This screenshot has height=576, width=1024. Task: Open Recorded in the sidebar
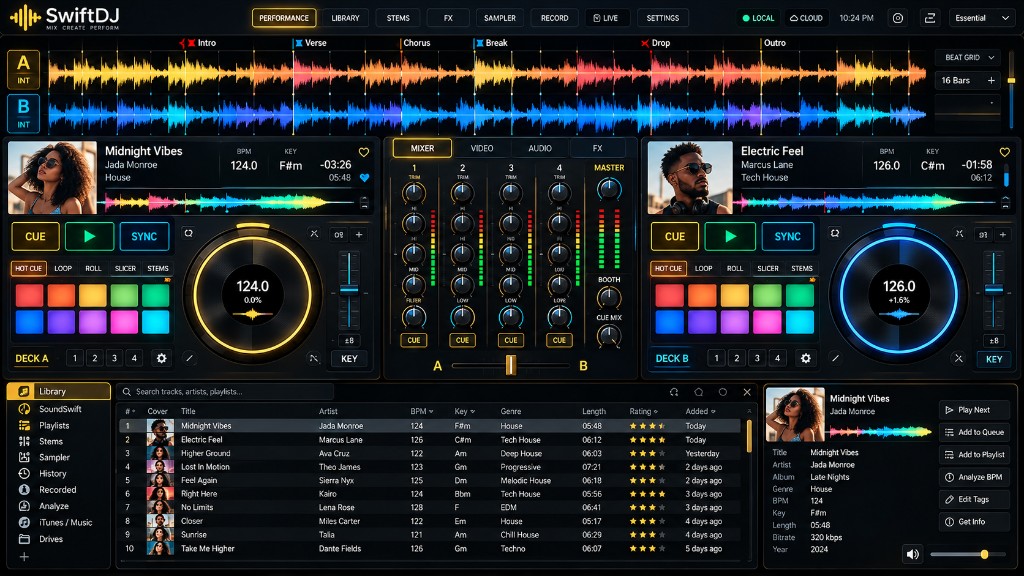coord(56,490)
